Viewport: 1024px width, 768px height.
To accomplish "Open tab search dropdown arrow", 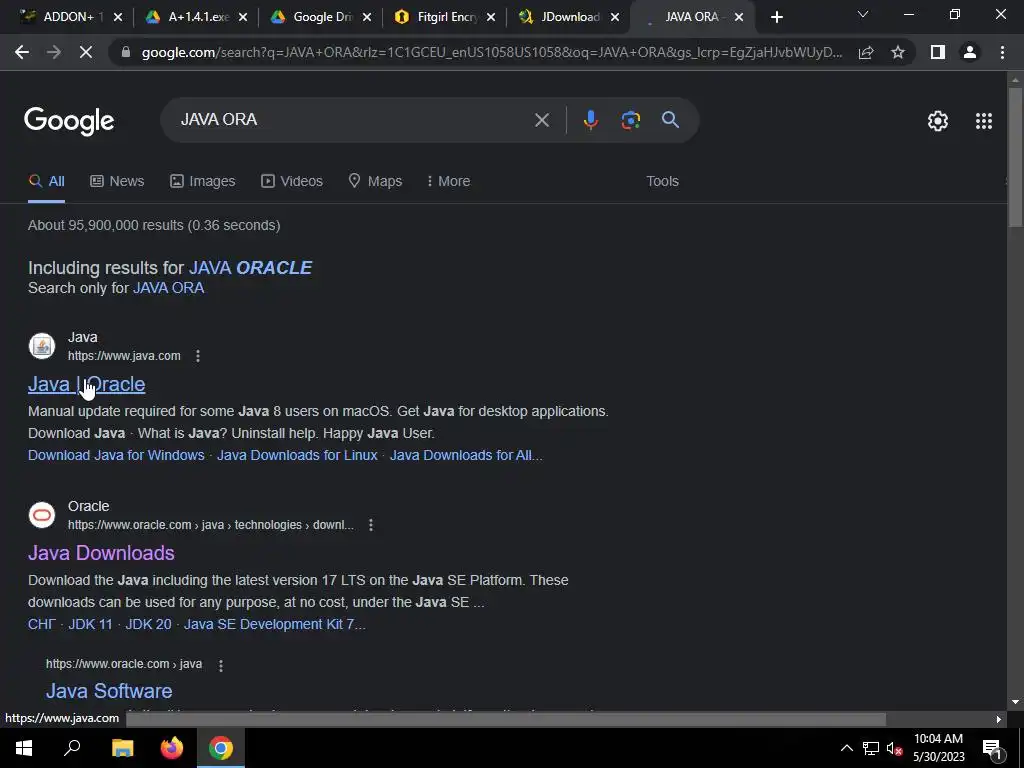I will [x=863, y=14].
